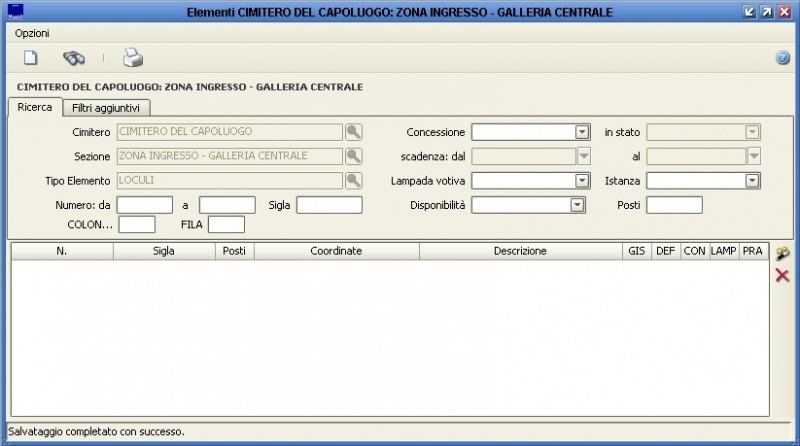Open help with the blue question icon
Screen dimensions: 800x446
pos(783,58)
